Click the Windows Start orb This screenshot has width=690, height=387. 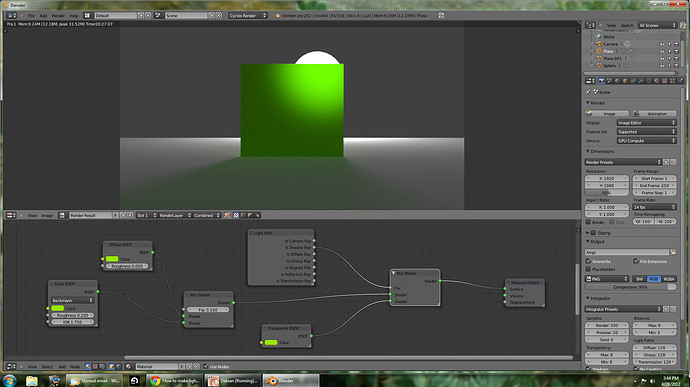click(x=9, y=380)
